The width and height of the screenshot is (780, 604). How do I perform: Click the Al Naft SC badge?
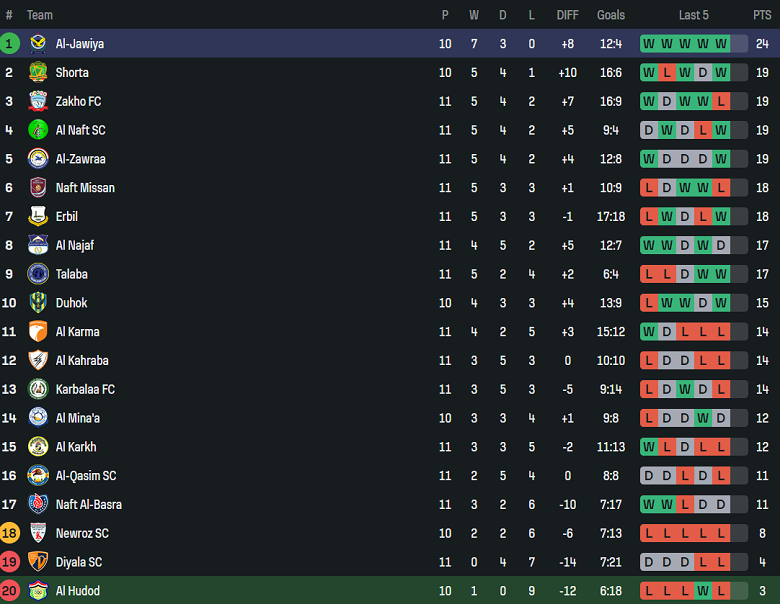[x=38, y=130]
